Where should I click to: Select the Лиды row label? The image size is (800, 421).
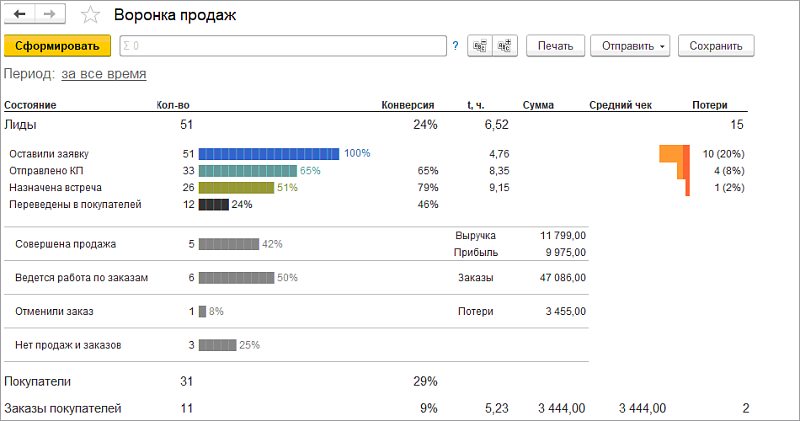(x=21, y=125)
